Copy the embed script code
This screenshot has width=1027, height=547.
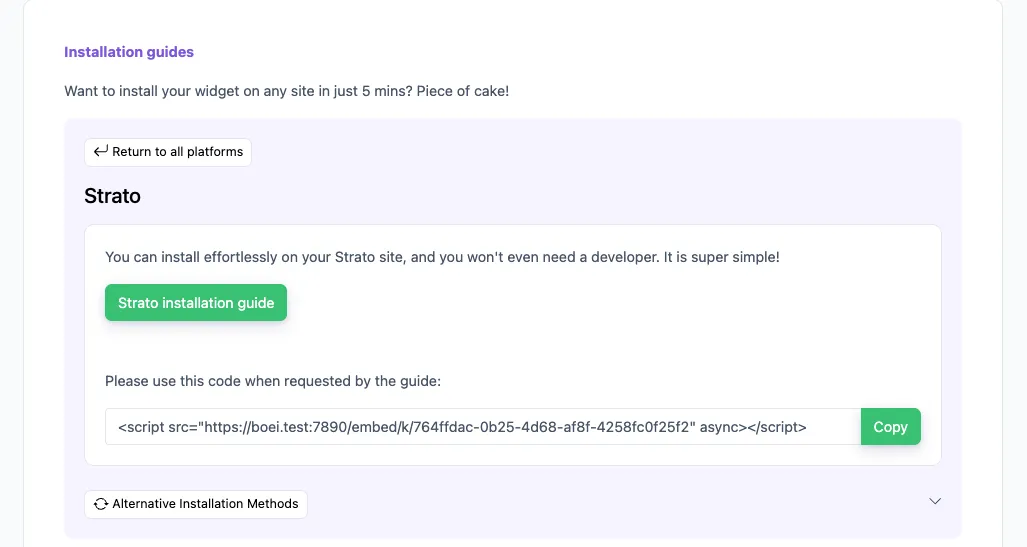890,427
